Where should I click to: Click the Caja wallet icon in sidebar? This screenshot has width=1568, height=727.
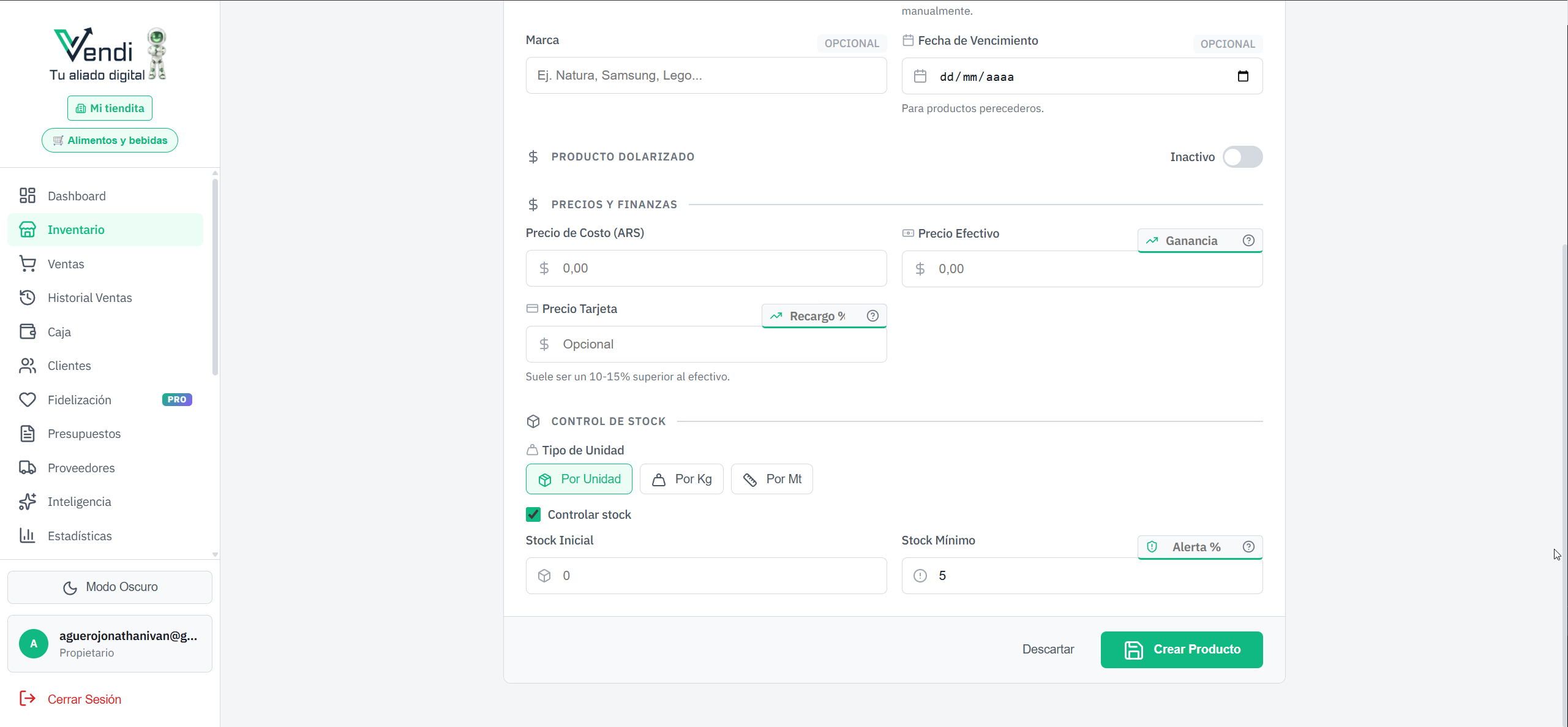tap(28, 332)
